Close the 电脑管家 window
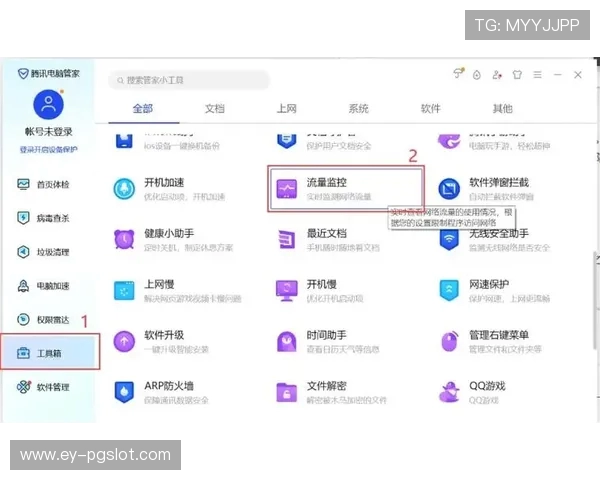The width and height of the screenshot is (600, 480). (578, 75)
